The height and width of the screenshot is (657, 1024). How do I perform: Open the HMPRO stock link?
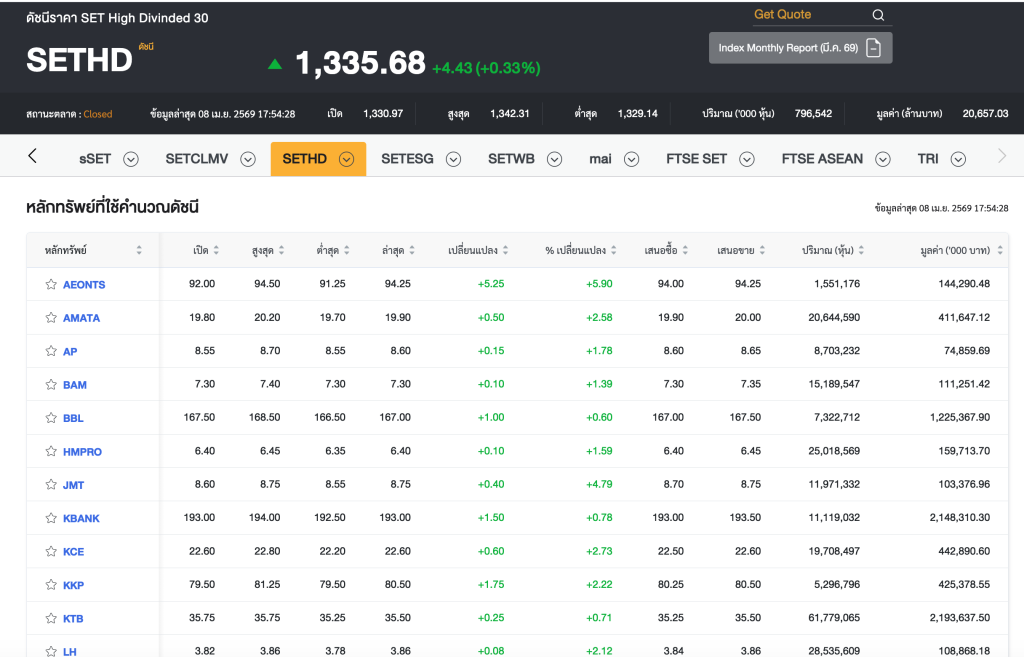[82, 452]
